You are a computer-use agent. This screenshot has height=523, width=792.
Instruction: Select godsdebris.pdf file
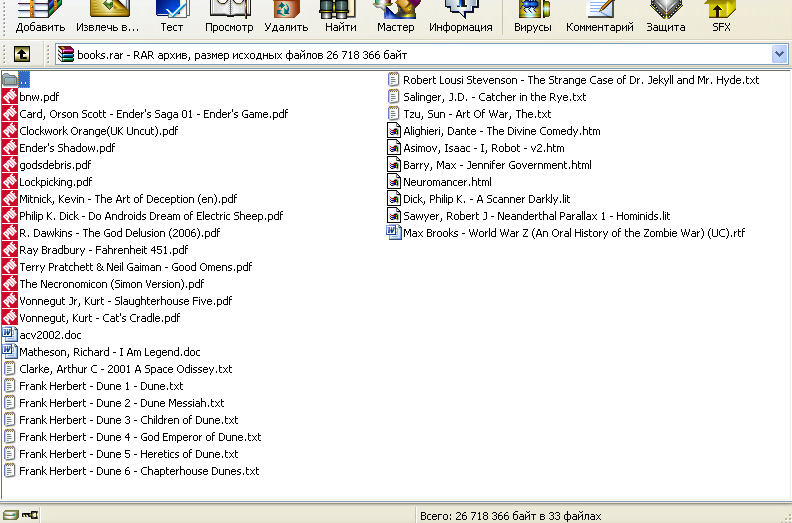tap(55, 165)
